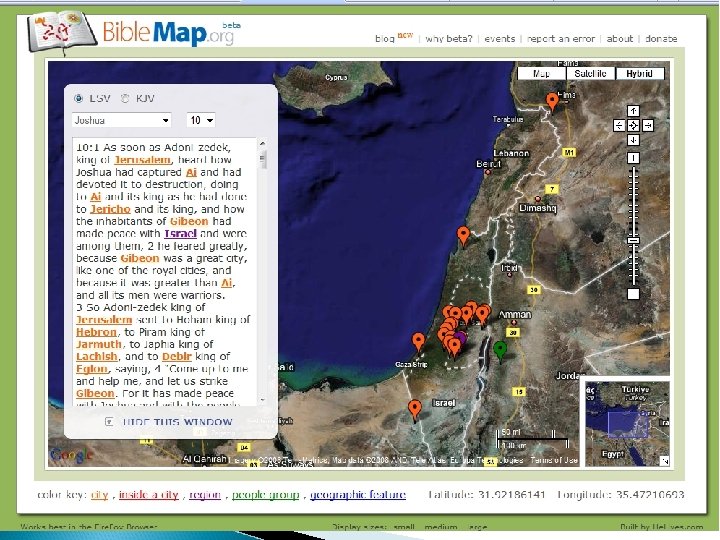720x540 pixels.
Task: Click the overview mini-map thumbnail
Action: (x=627, y=424)
